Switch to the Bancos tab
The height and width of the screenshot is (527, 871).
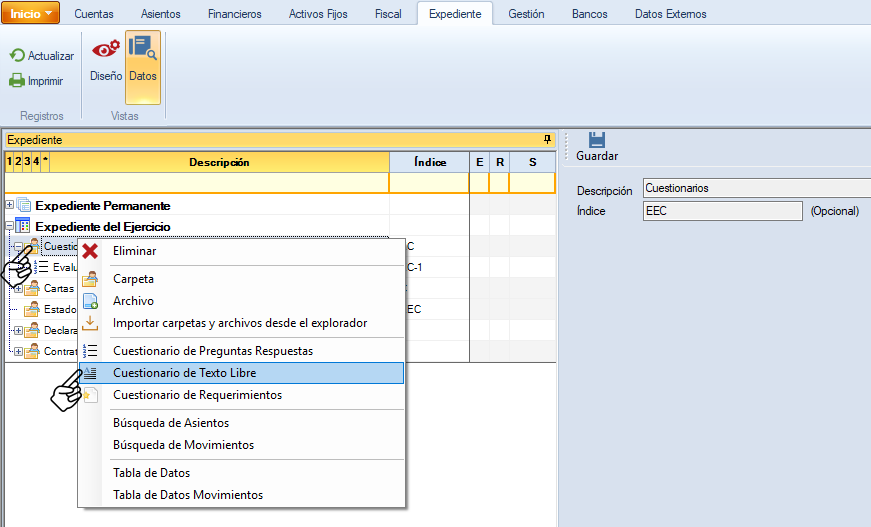click(x=589, y=14)
